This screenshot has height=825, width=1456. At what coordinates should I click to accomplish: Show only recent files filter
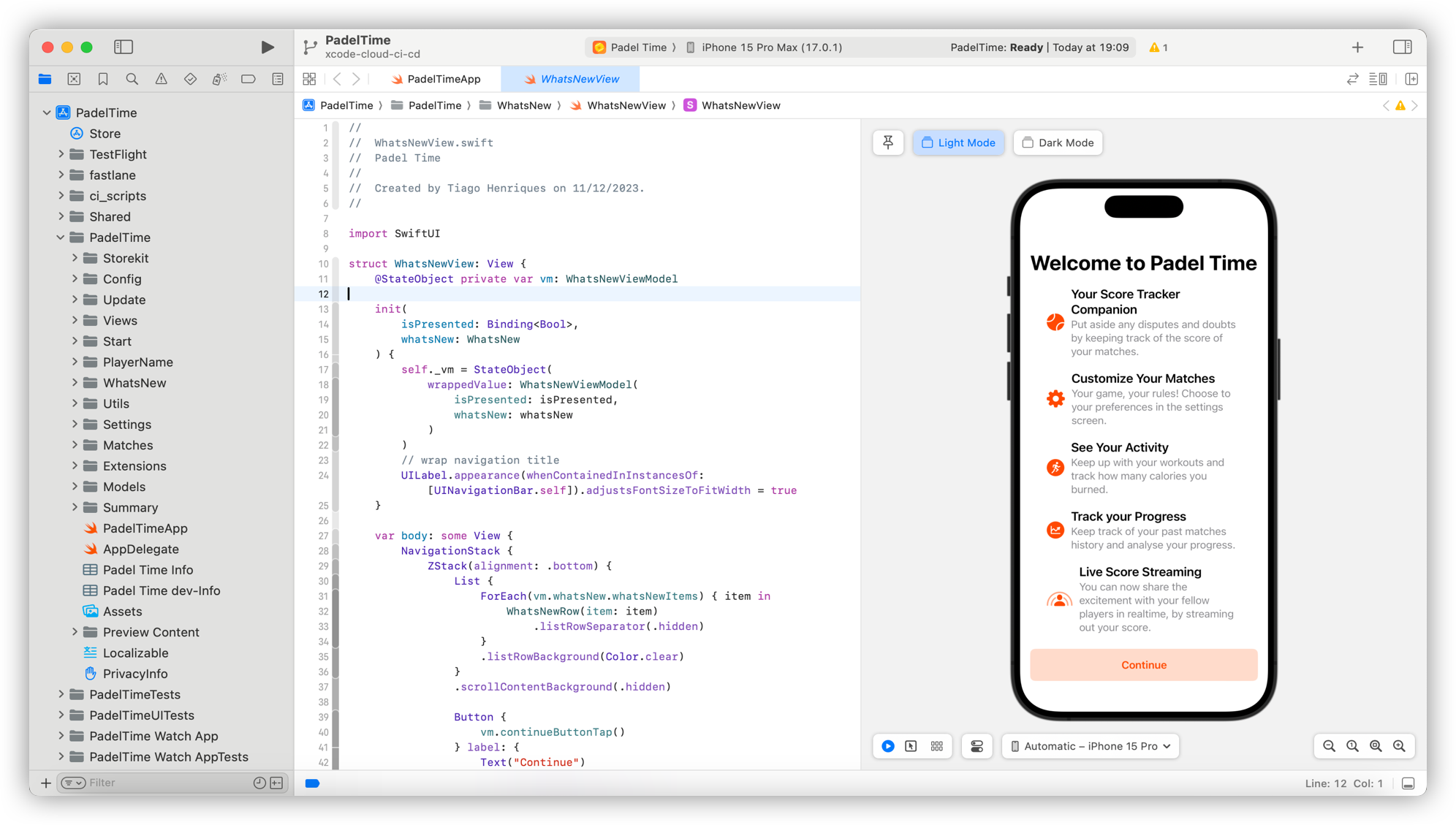click(259, 783)
